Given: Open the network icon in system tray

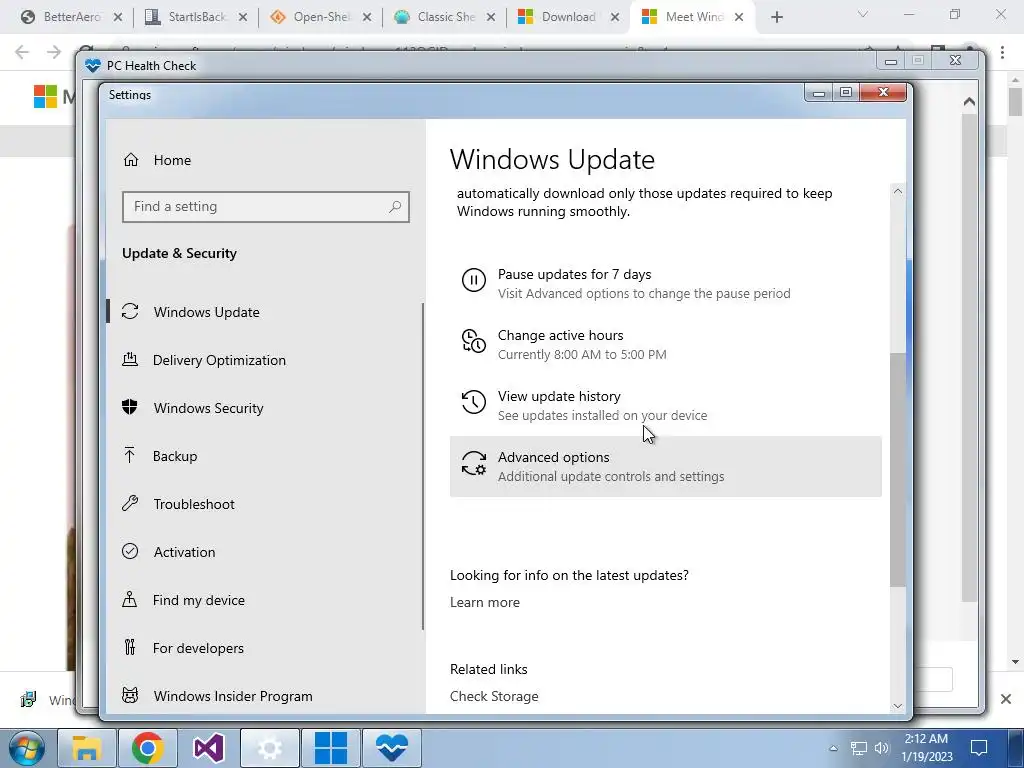Looking at the screenshot, I should coord(858,748).
